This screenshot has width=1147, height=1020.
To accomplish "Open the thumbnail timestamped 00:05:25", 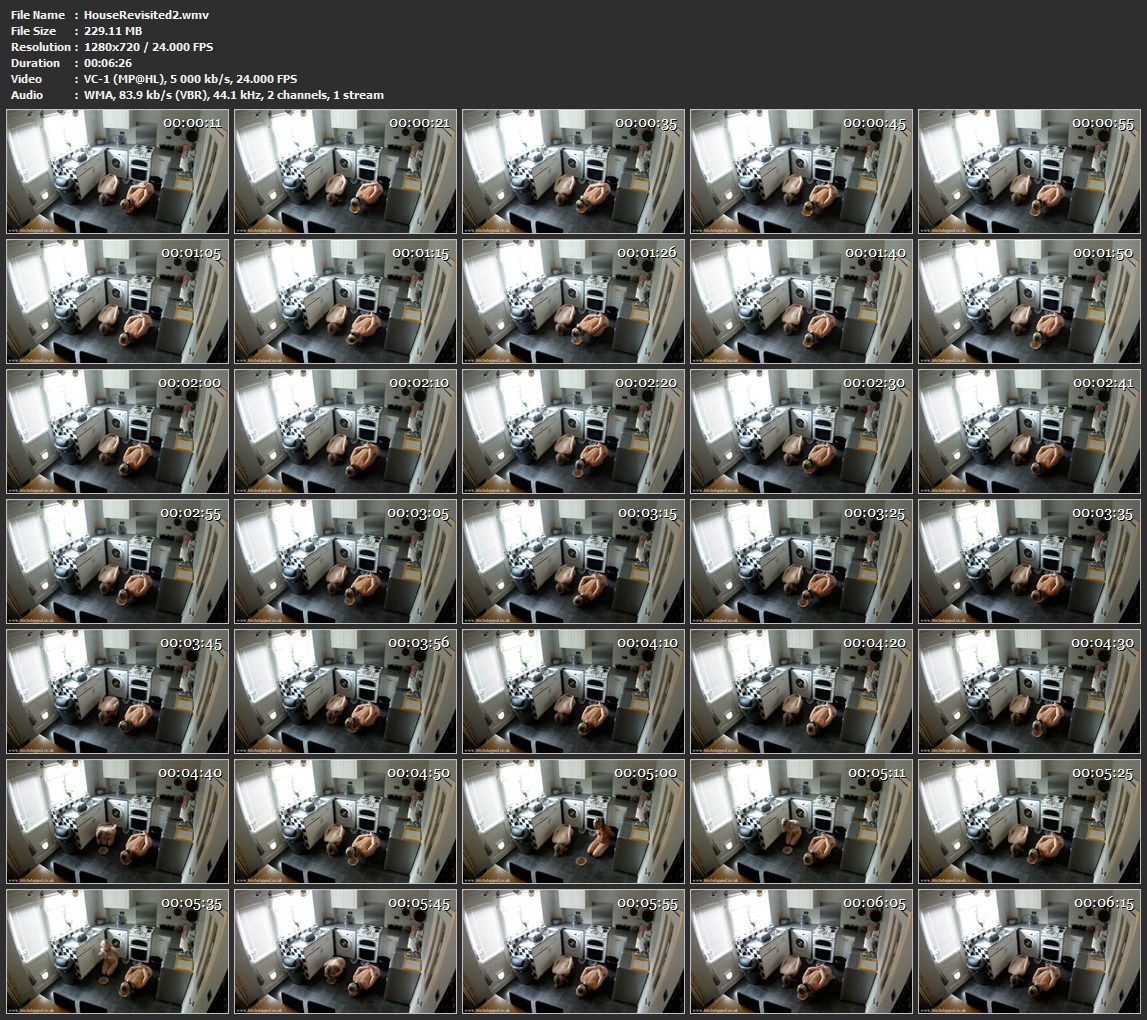I will point(1029,822).
